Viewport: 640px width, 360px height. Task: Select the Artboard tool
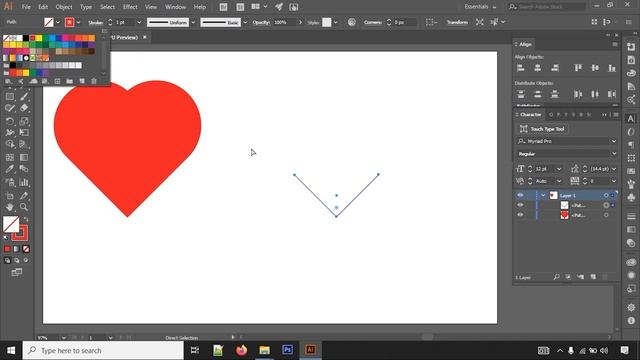pyautogui.click(x=10, y=196)
